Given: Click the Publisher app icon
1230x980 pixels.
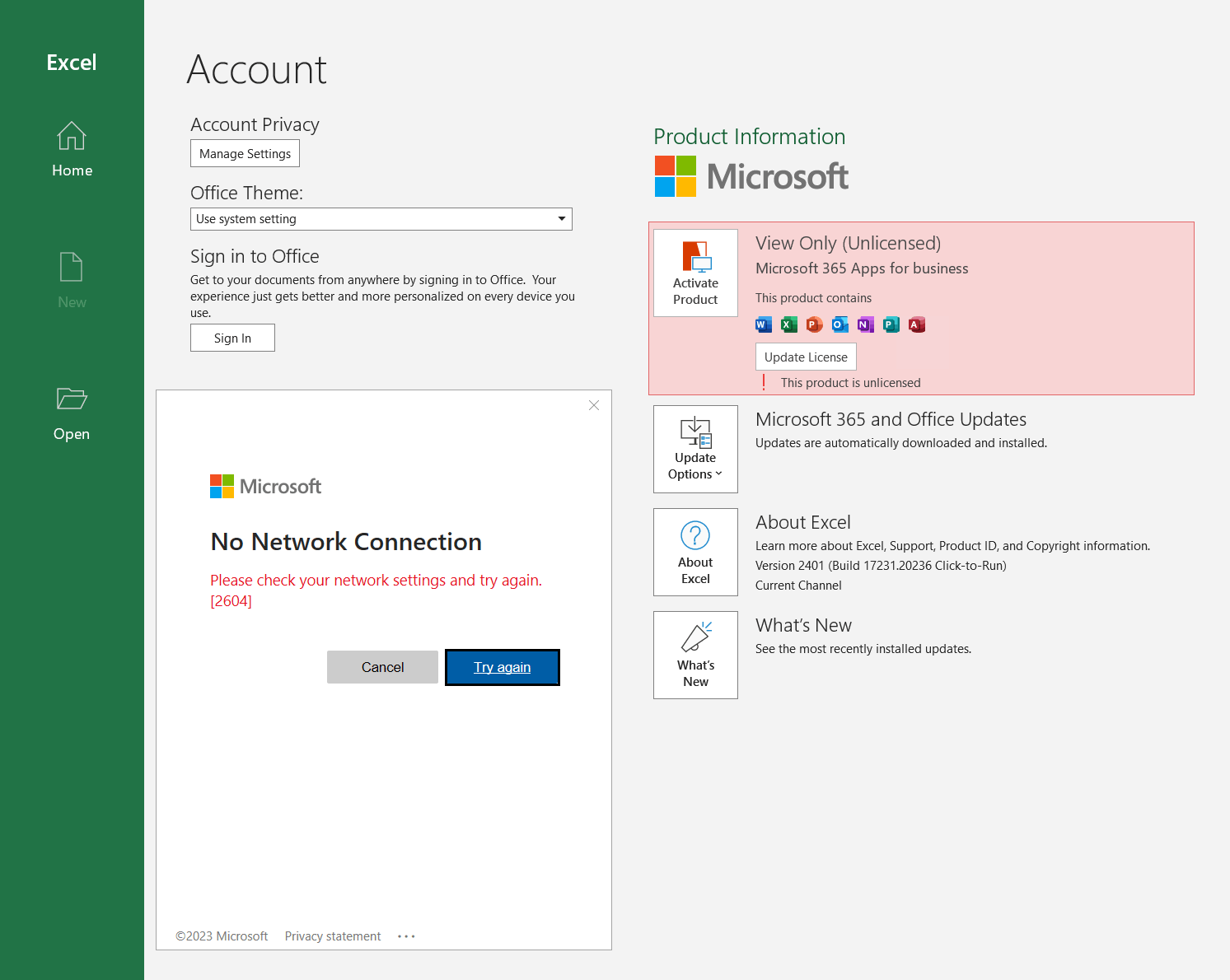Looking at the screenshot, I should click(x=891, y=324).
